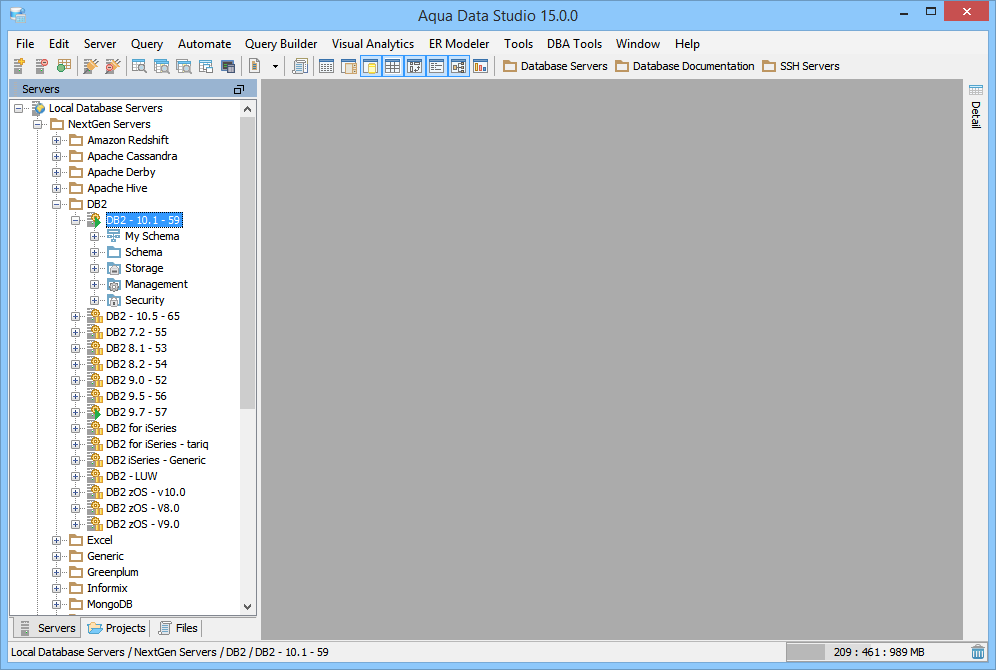Click the Local Database Servers globe icon
The width and height of the screenshot is (996, 670).
(x=39, y=108)
